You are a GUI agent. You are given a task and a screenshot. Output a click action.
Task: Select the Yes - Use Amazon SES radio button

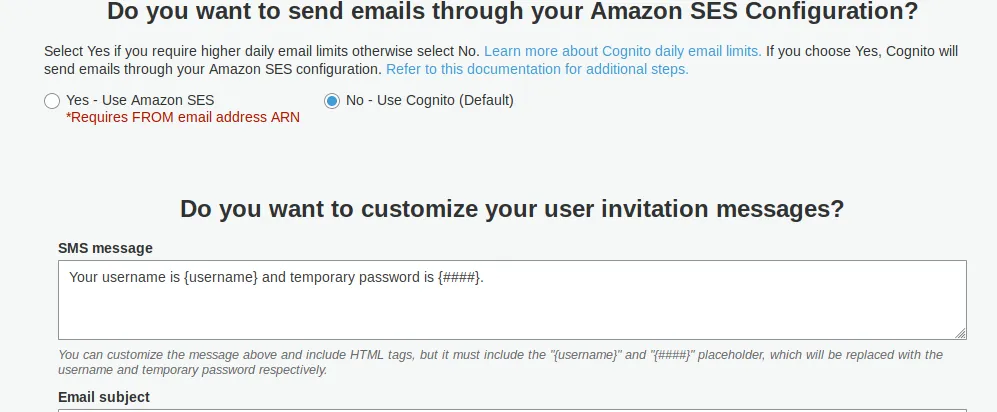pos(52,101)
